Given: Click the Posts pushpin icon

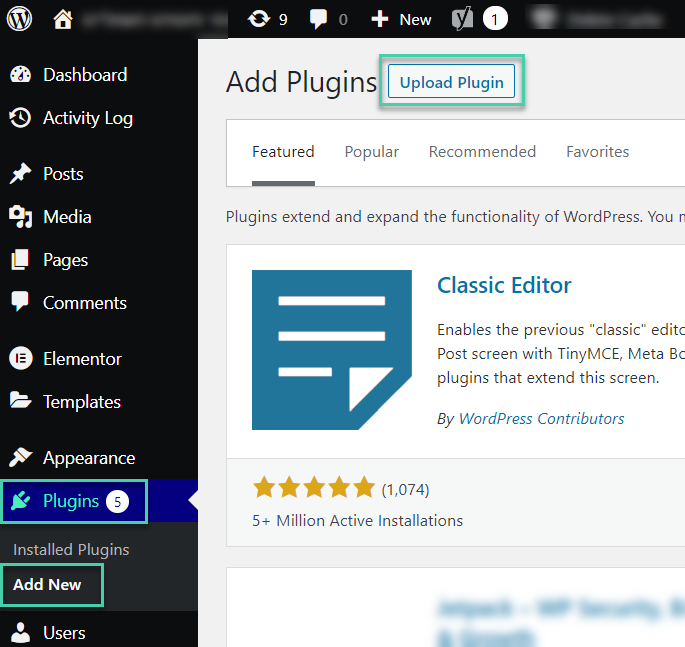Looking at the screenshot, I should tap(20, 173).
